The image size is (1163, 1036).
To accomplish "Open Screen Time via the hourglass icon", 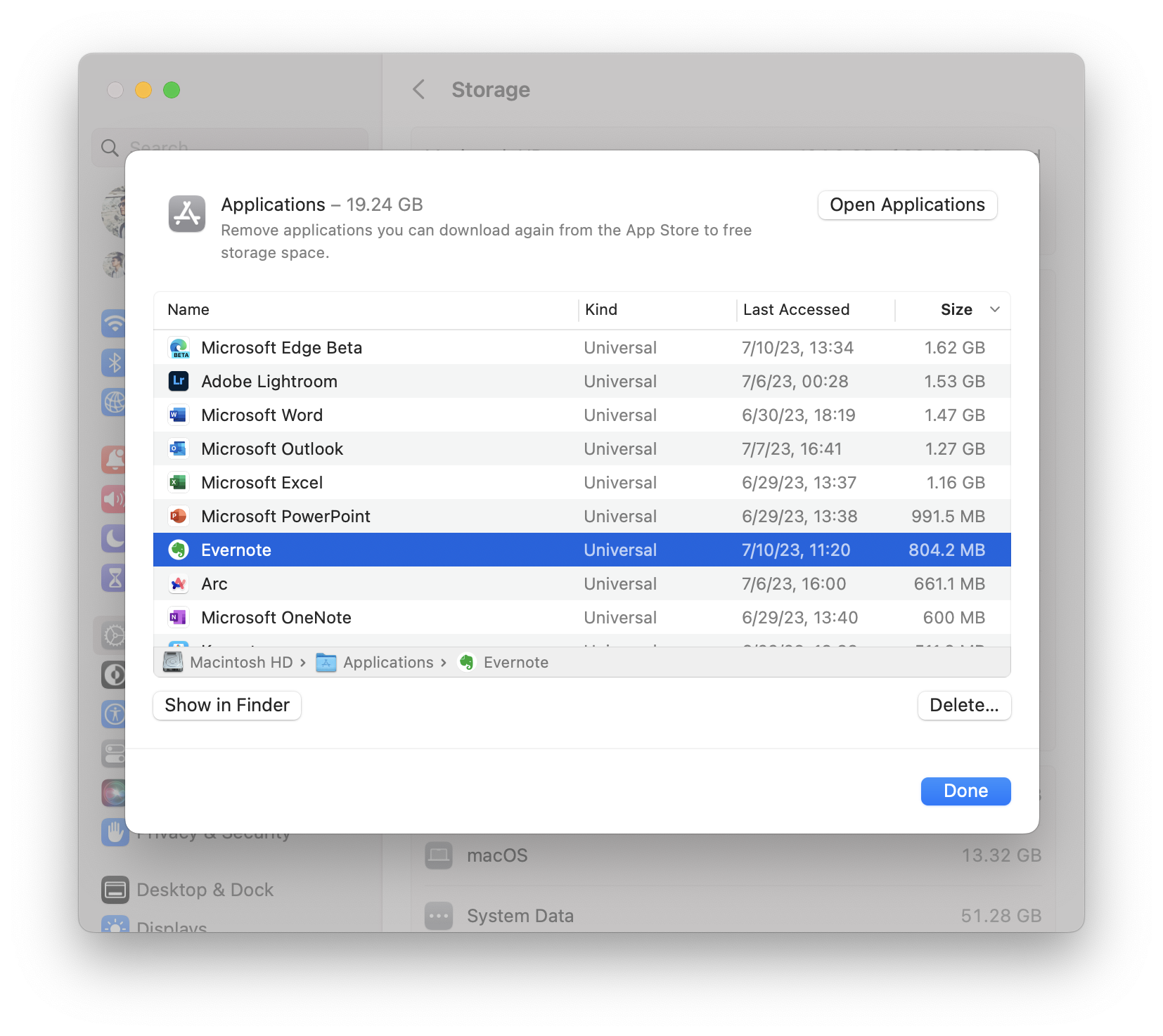I will (x=113, y=578).
